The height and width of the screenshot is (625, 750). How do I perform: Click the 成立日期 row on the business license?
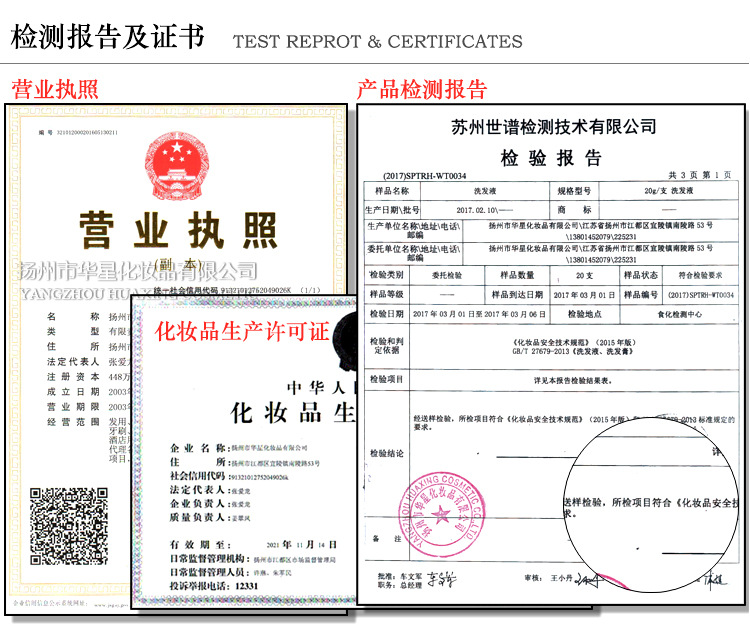coord(88,392)
